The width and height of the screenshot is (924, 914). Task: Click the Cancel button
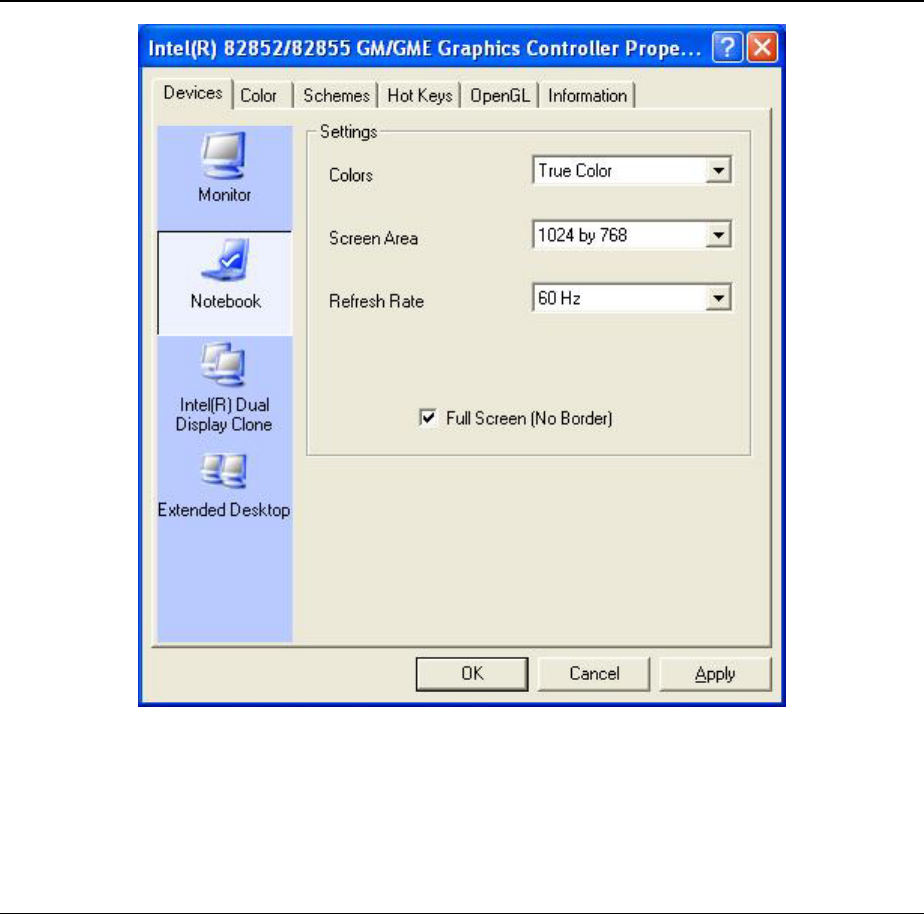click(x=594, y=674)
